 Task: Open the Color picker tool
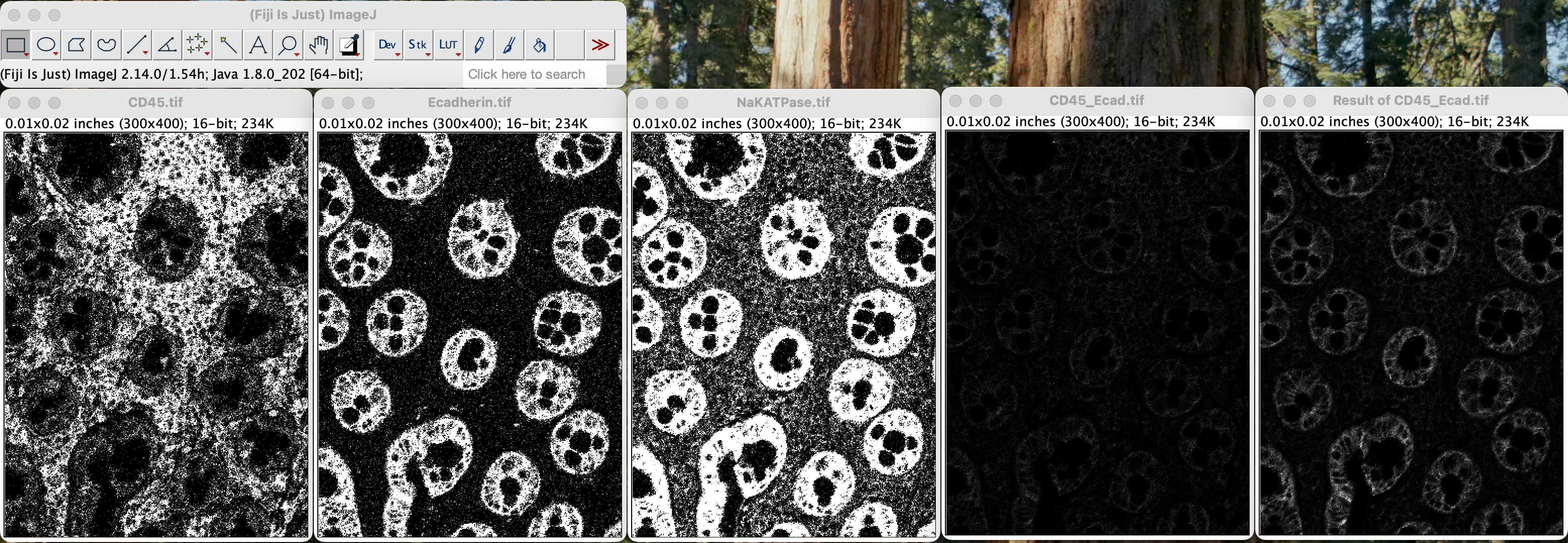[349, 45]
